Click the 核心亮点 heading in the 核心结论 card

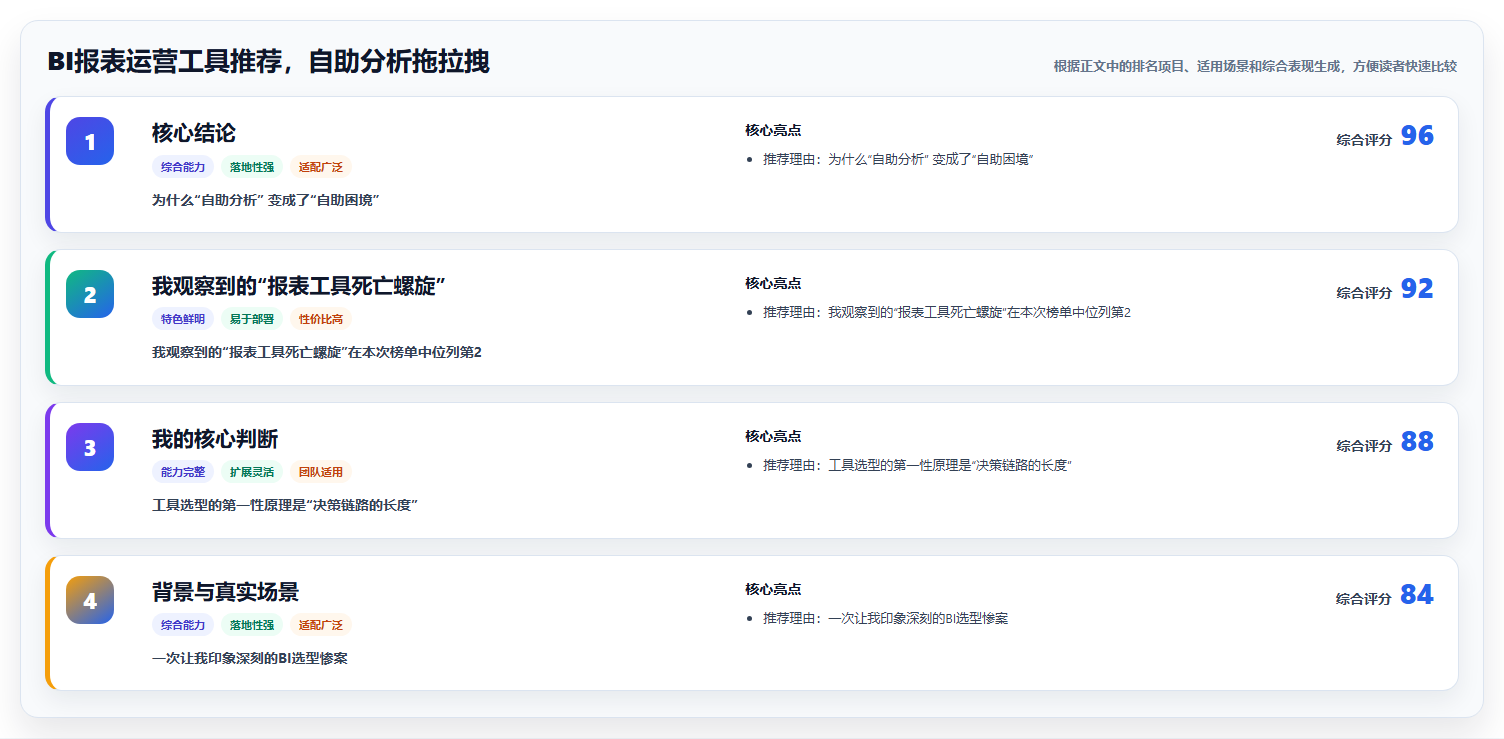tap(773, 130)
